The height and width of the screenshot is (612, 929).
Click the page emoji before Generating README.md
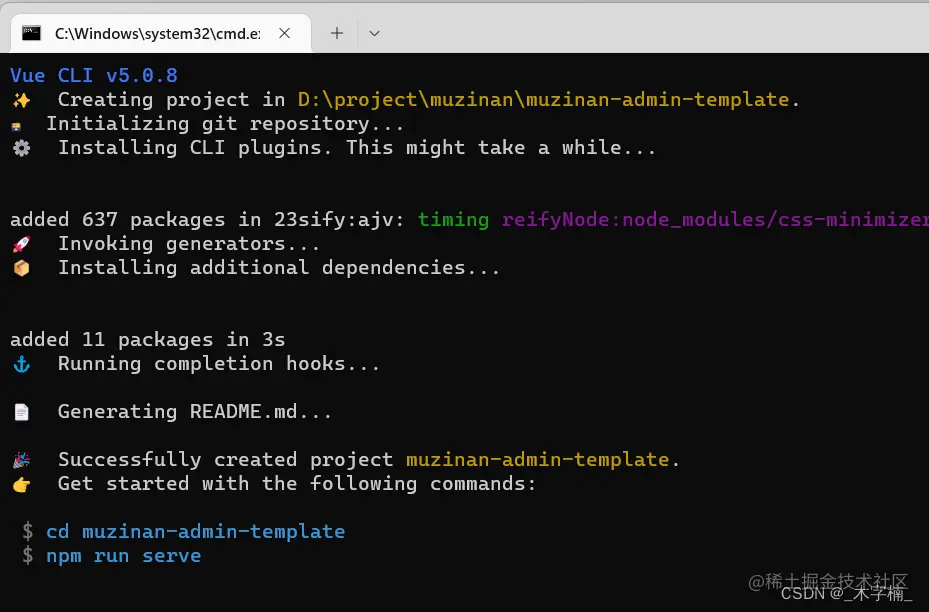[x=21, y=412]
